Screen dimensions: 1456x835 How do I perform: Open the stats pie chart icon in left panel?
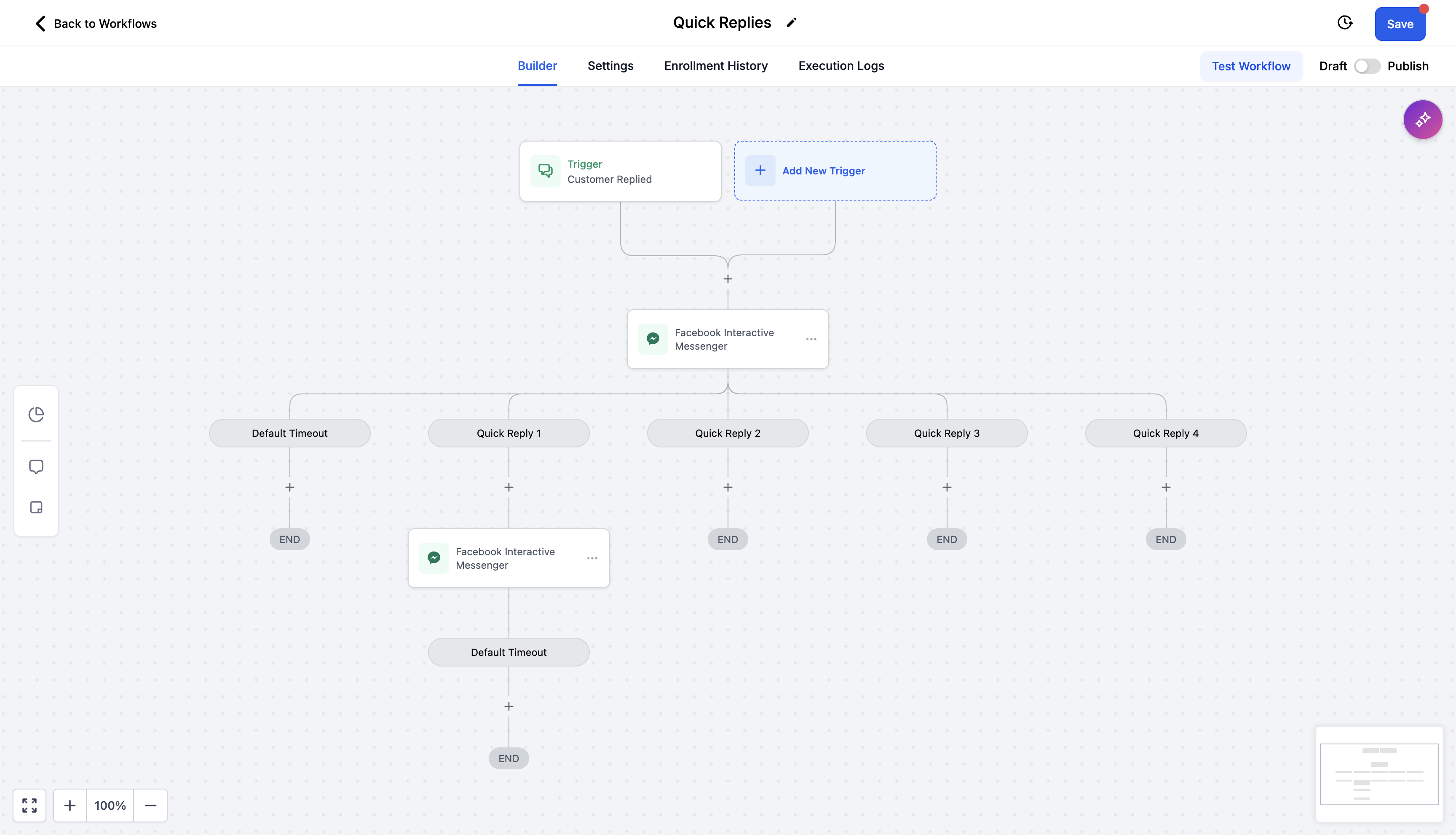pos(36,414)
